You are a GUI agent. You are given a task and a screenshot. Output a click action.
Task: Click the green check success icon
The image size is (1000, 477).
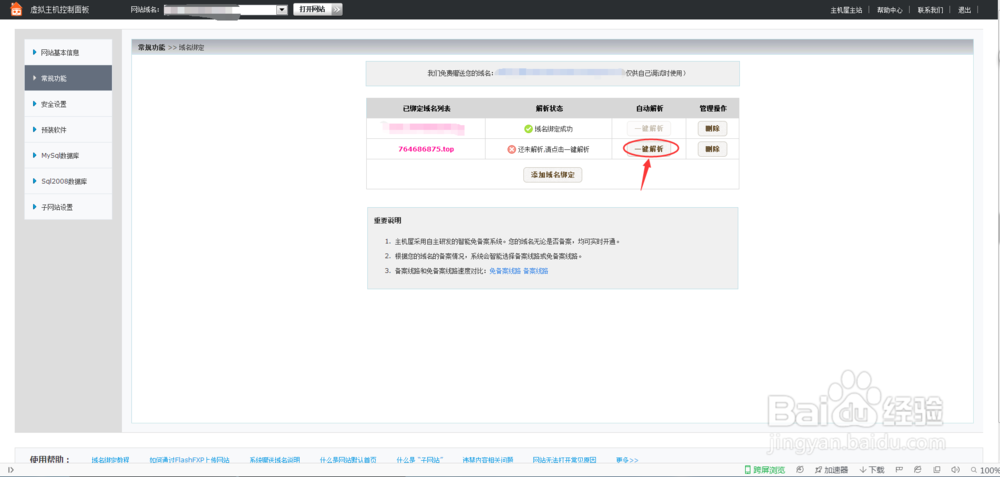point(528,129)
